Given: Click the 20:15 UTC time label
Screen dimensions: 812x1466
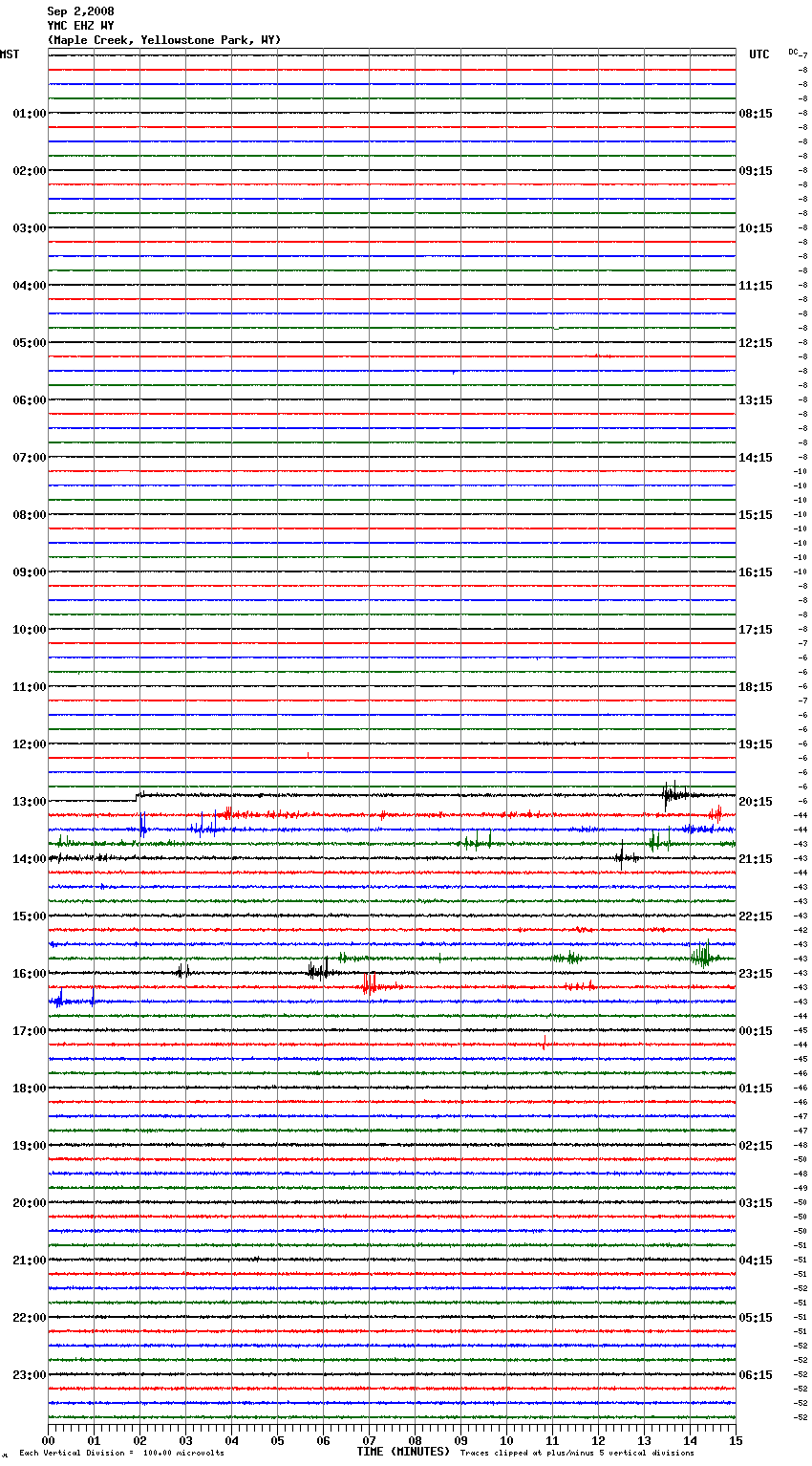Looking at the screenshot, I should (x=756, y=802).
